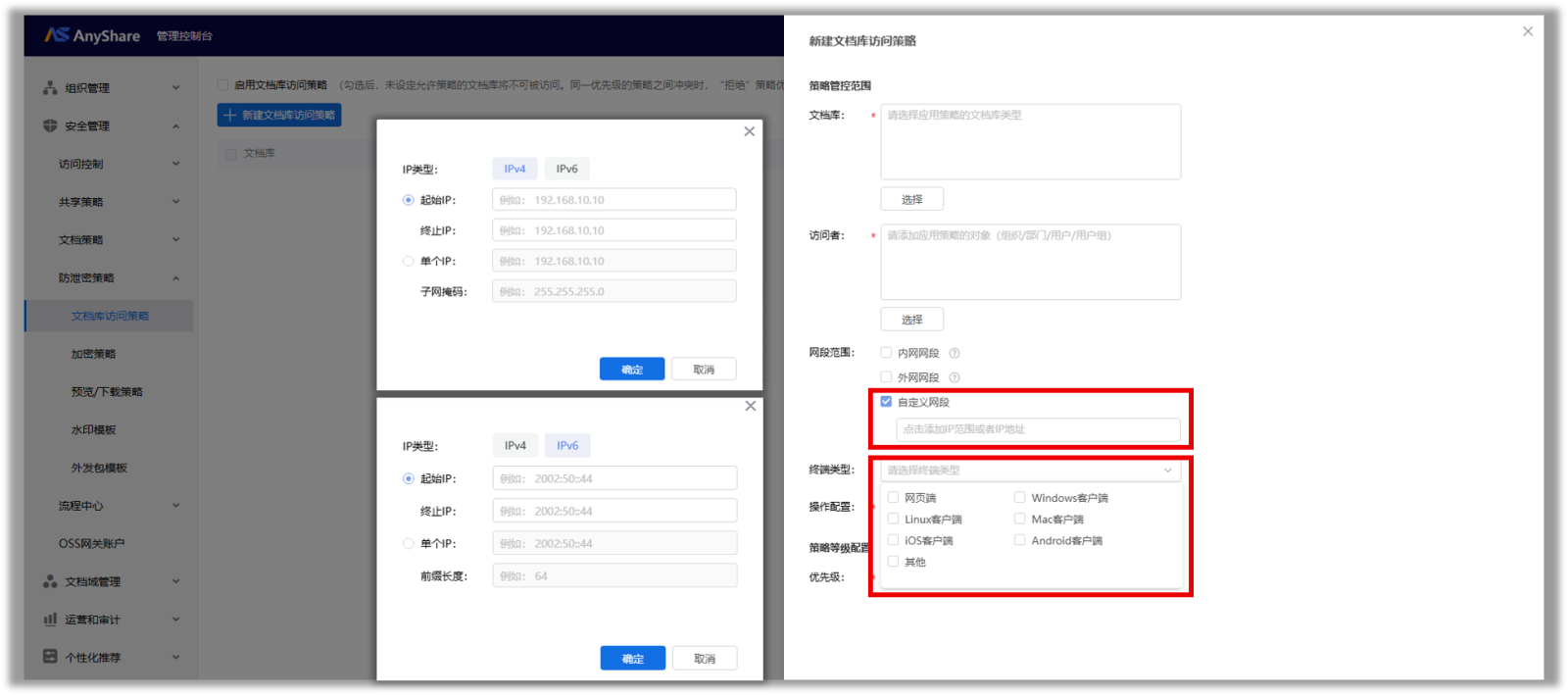1568x695 pixels.
Task: Enable the 启用文档库访问策略 checkbox
Action: [223, 85]
